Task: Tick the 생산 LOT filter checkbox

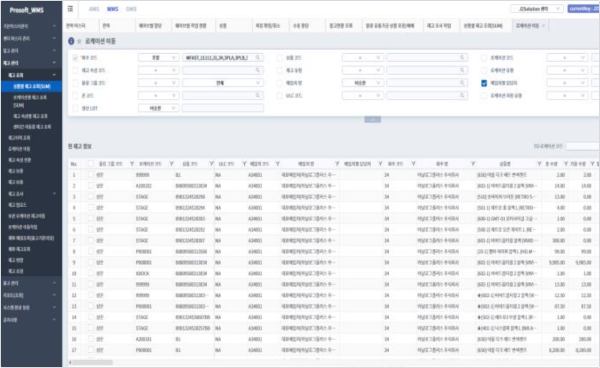Action: click(x=75, y=108)
